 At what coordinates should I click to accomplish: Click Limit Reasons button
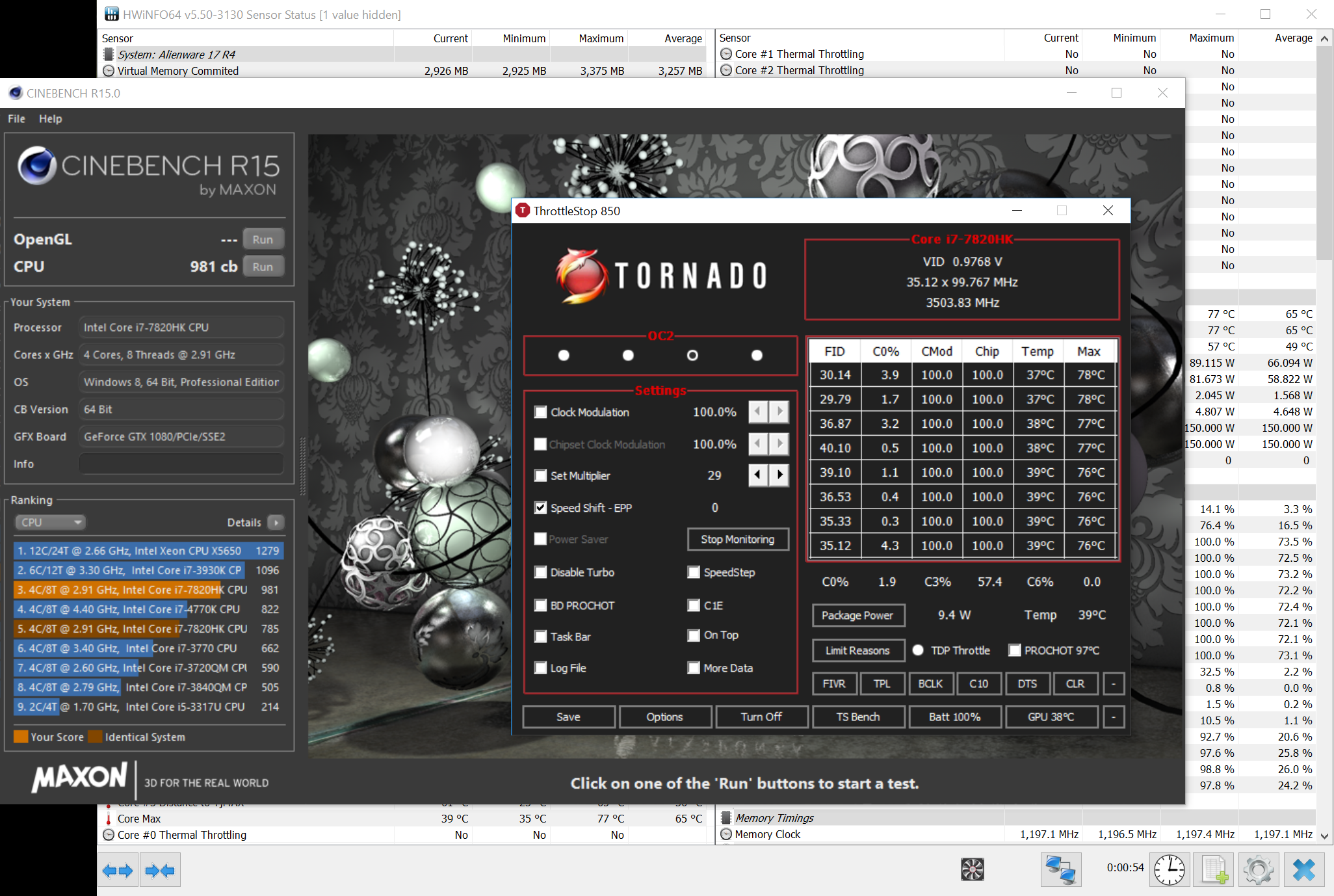(857, 650)
